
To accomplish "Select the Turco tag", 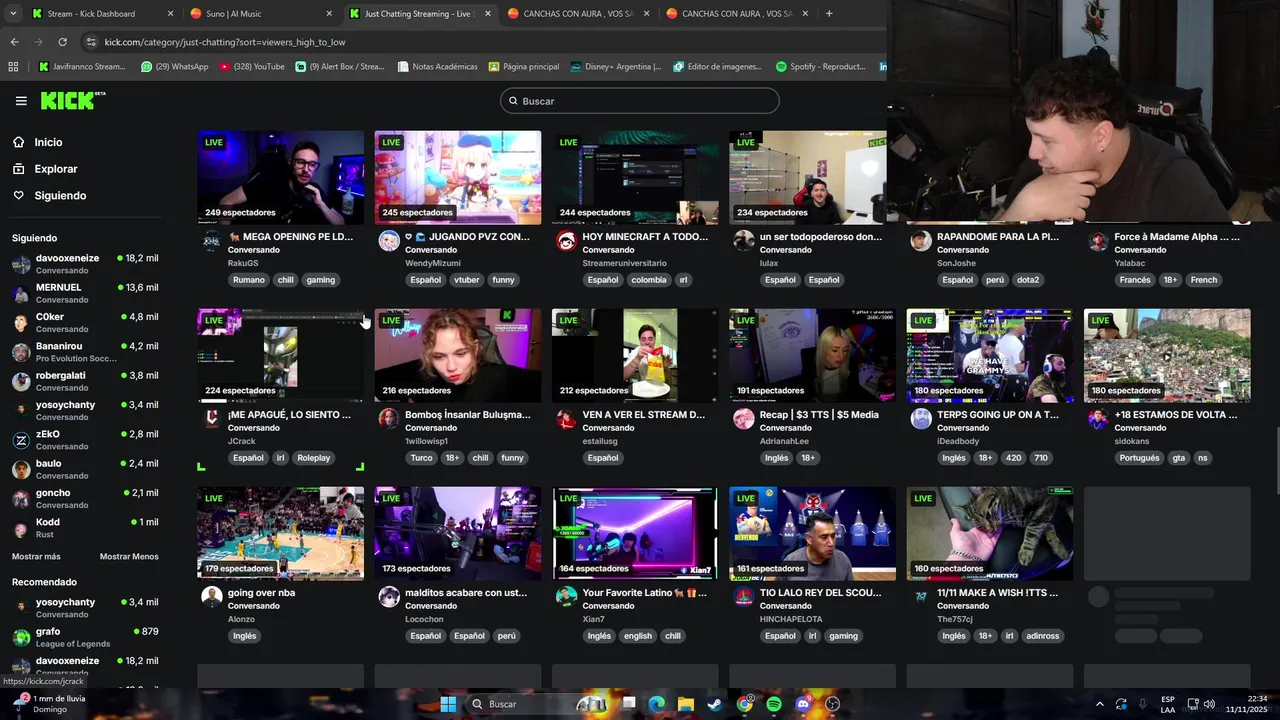I will (x=422, y=458).
